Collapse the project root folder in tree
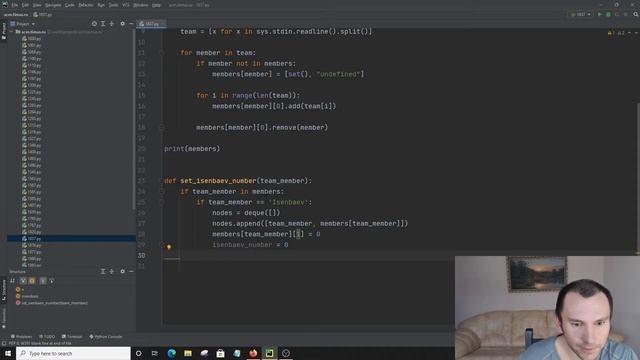Image resolution: width=640 pixels, height=360 pixels. [11, 32]
